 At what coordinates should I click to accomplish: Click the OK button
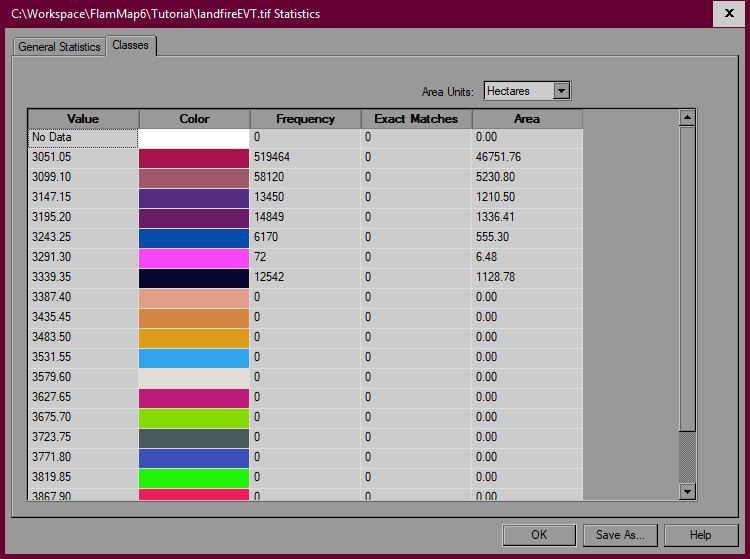pyautogui.click(x=539, y=535)
